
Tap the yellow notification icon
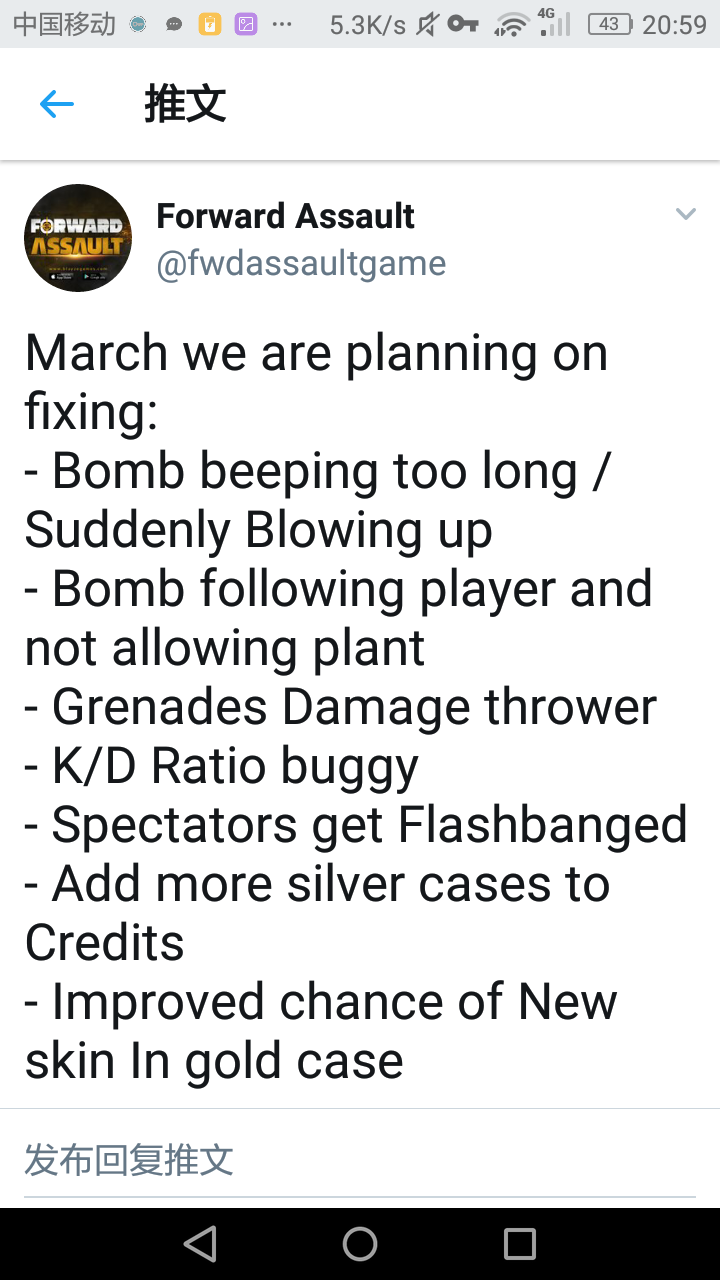point(209,25)
